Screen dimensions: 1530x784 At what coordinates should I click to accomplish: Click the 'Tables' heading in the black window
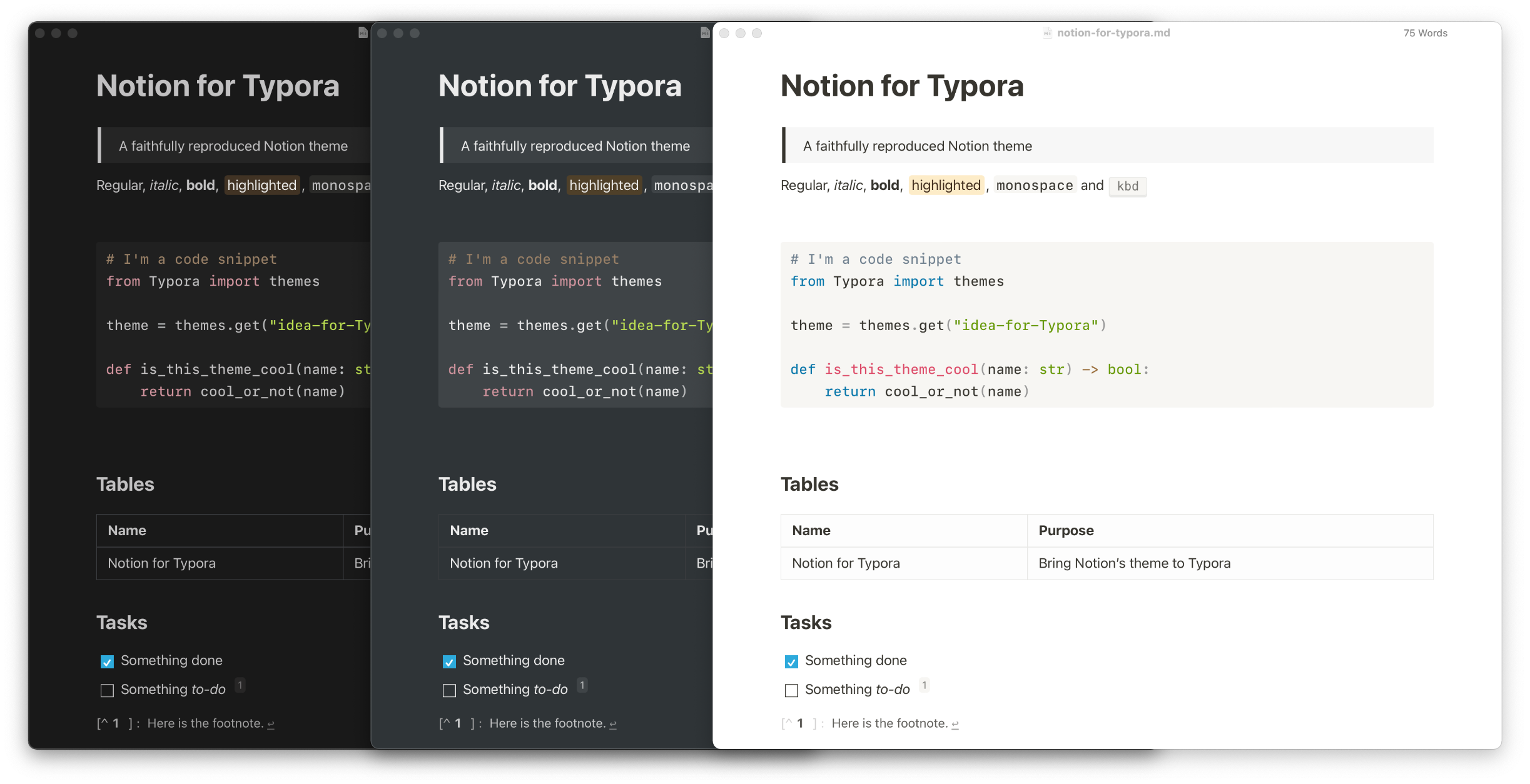[125, 485]
